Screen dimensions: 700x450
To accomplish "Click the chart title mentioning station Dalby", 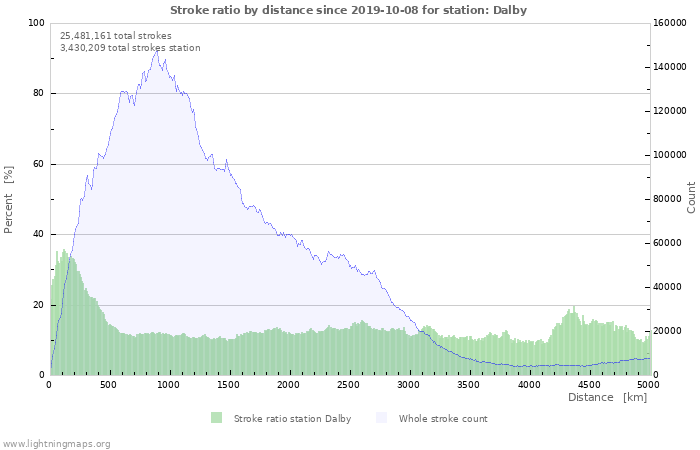I will [348, 10].
